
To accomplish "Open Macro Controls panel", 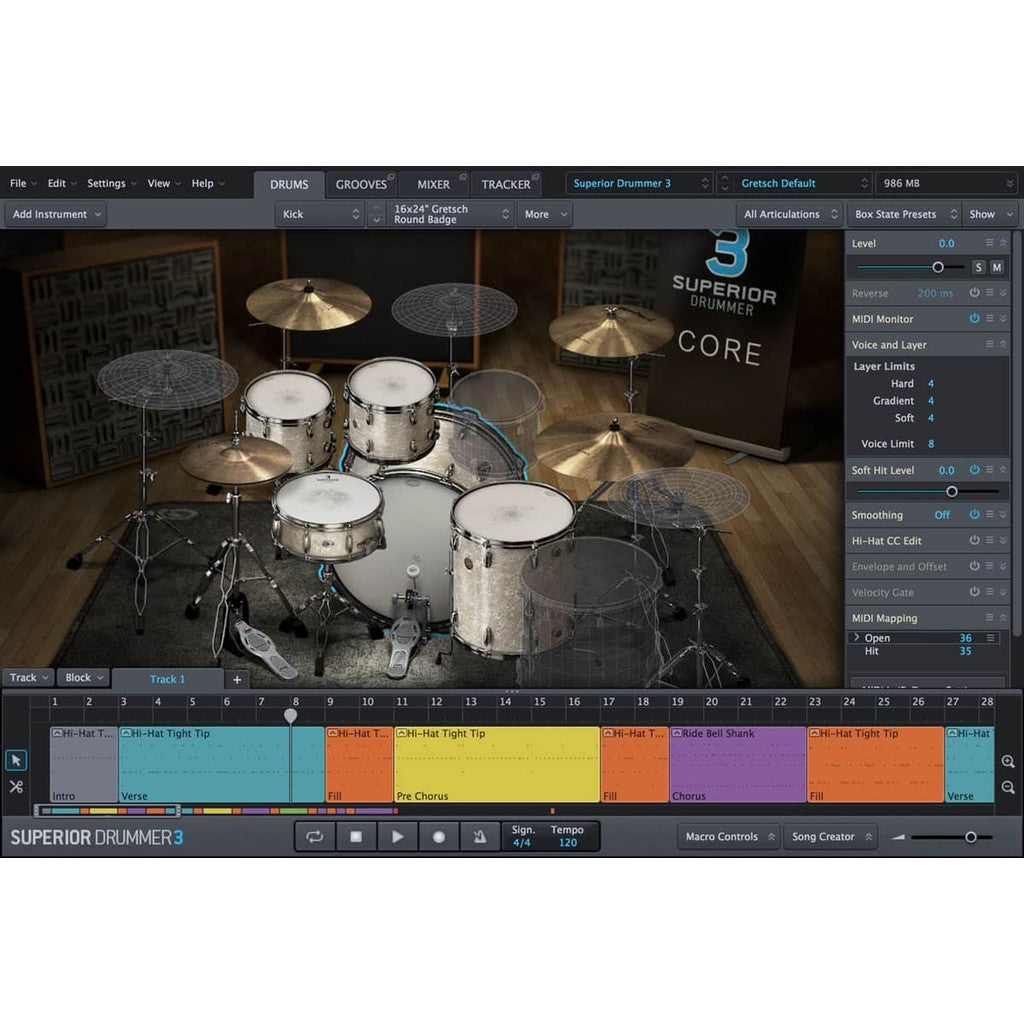I will pyautogui.click(x=728, y=837).
